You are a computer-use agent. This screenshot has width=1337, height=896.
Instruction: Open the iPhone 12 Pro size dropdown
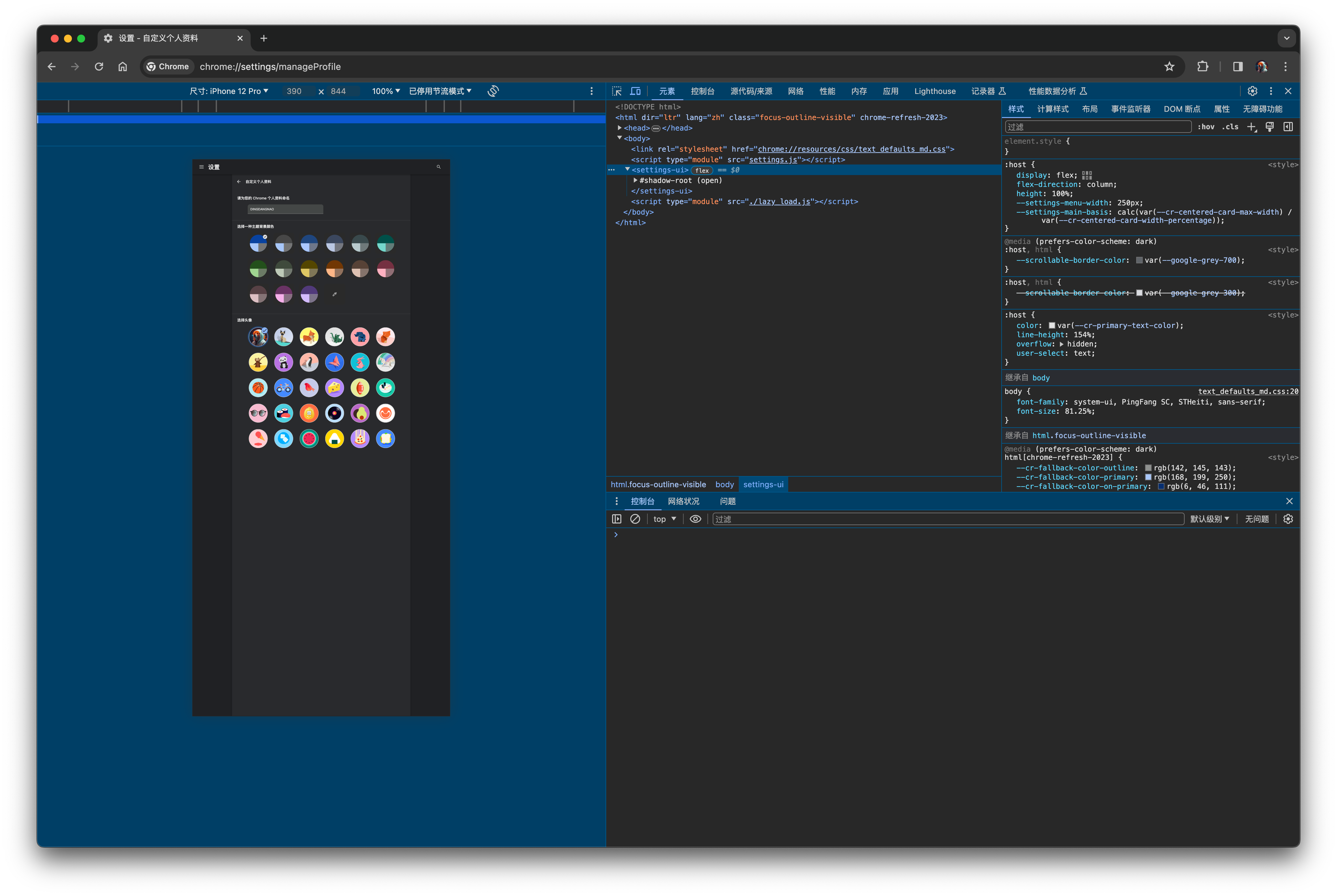[229, 91]
